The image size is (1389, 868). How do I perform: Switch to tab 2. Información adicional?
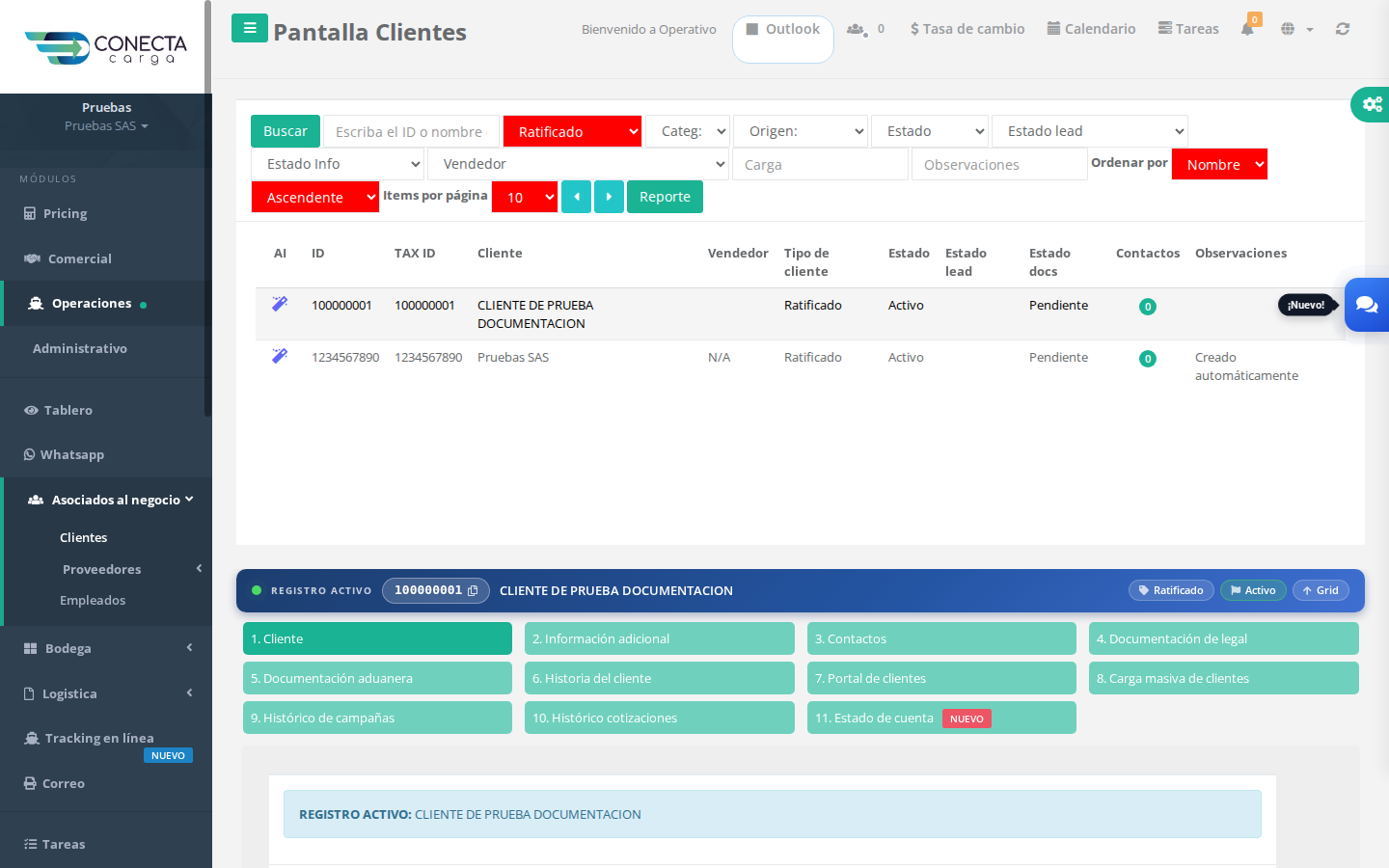click(660, 638)
